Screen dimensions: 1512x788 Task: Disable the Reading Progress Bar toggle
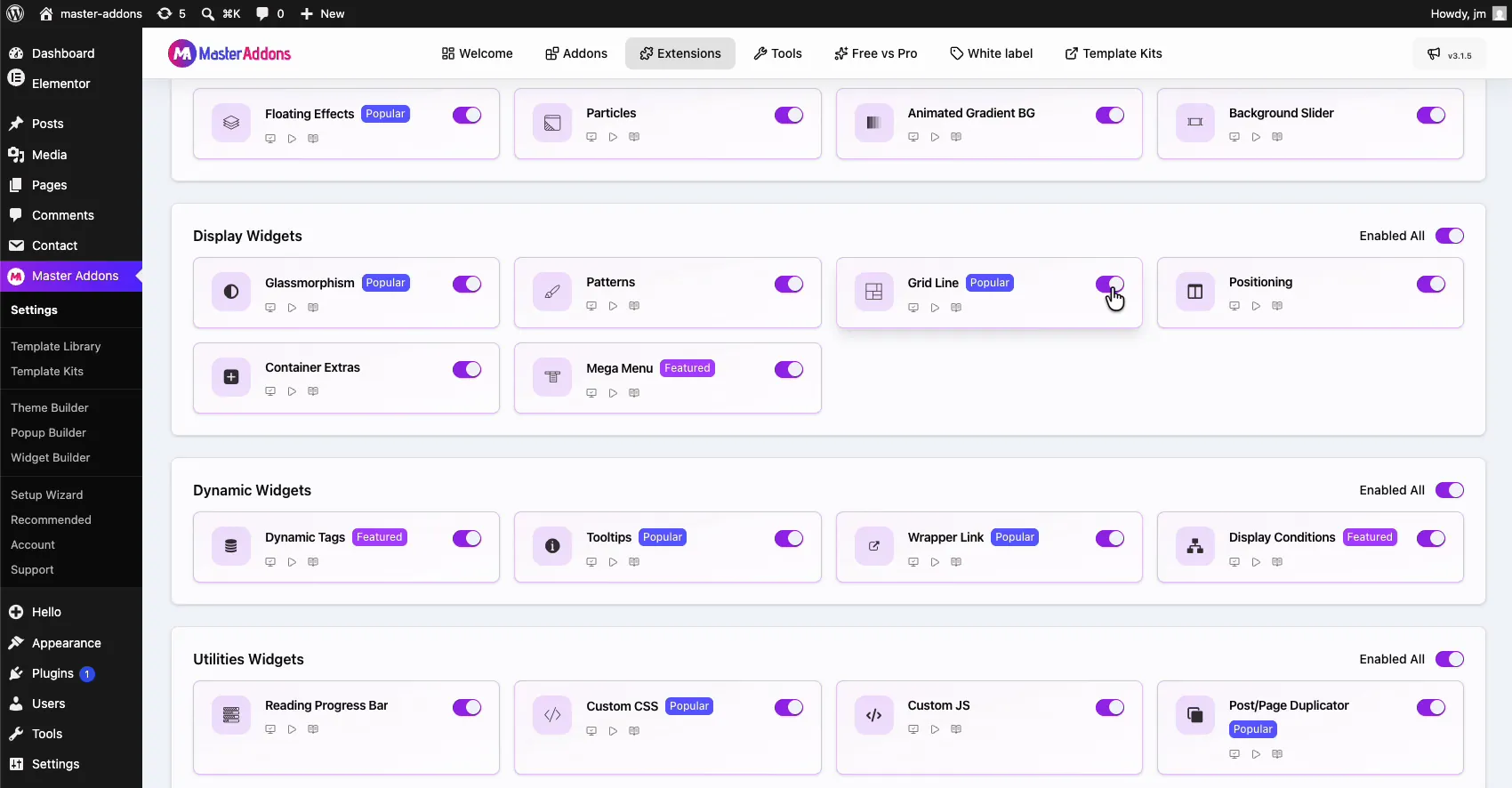click(467, 707)
